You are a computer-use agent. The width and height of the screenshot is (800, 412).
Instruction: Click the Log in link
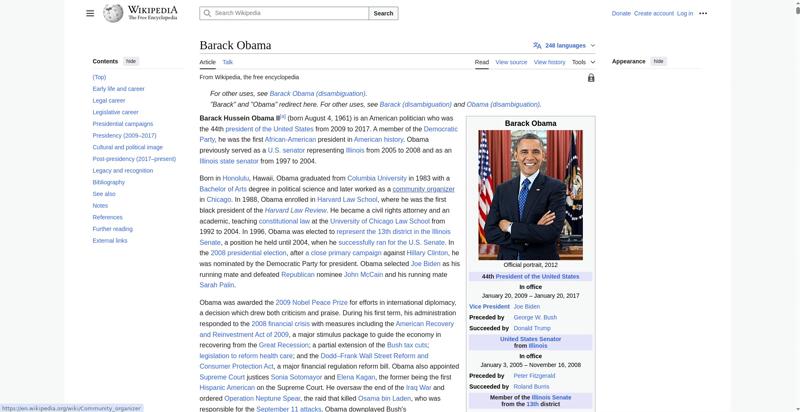pyautogui.click(x=685, y=13)
